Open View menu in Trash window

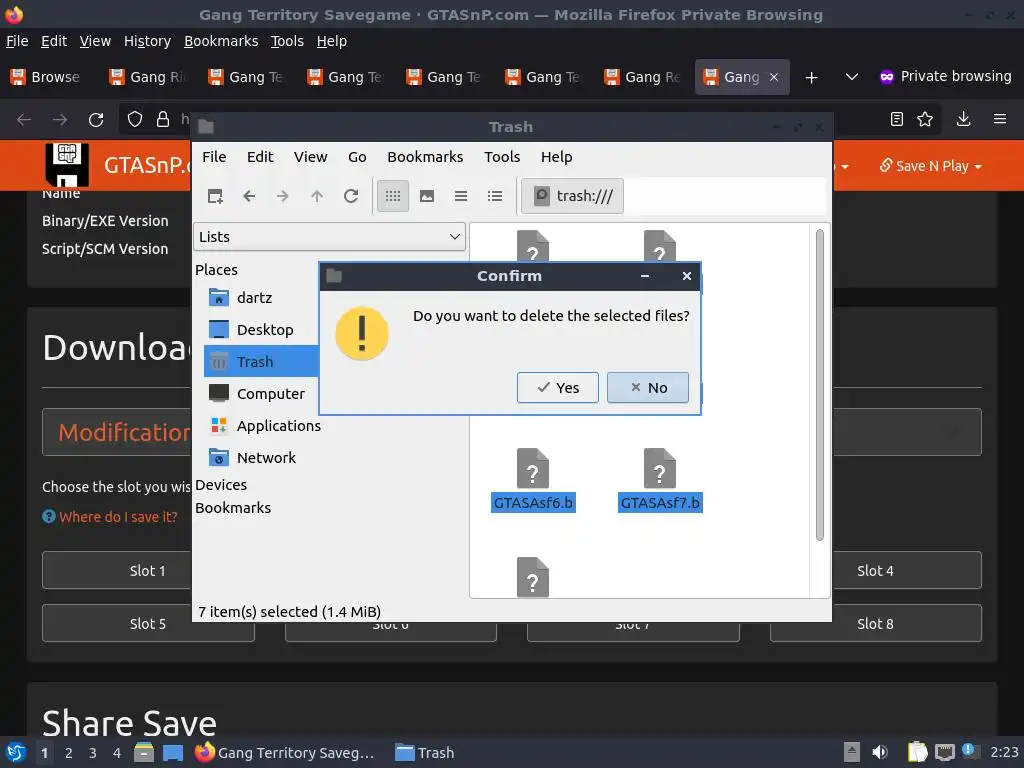click(310, 157)
